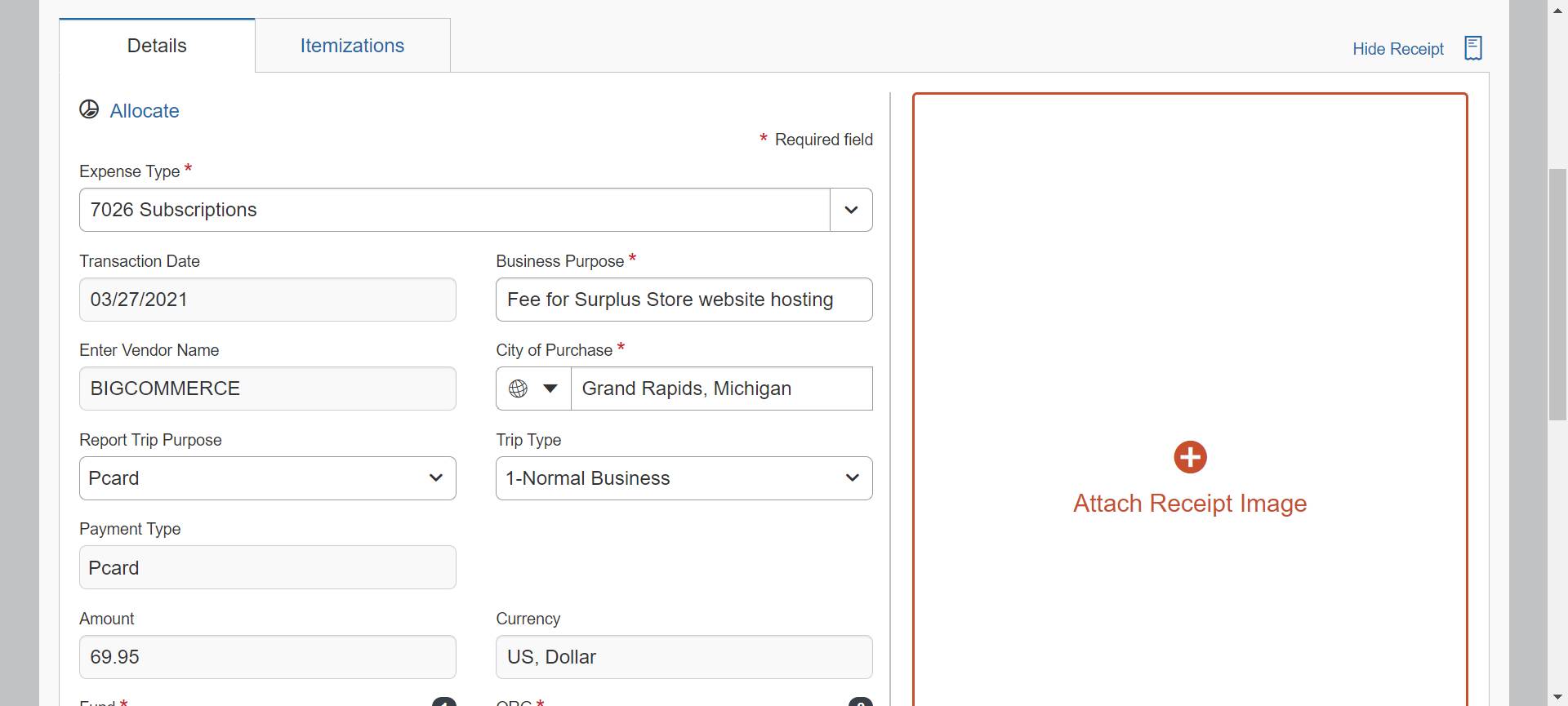Click the globe icon in City of Purchase
The width and height of the screenshot is (1568, 706).
[x=518, y=389]
